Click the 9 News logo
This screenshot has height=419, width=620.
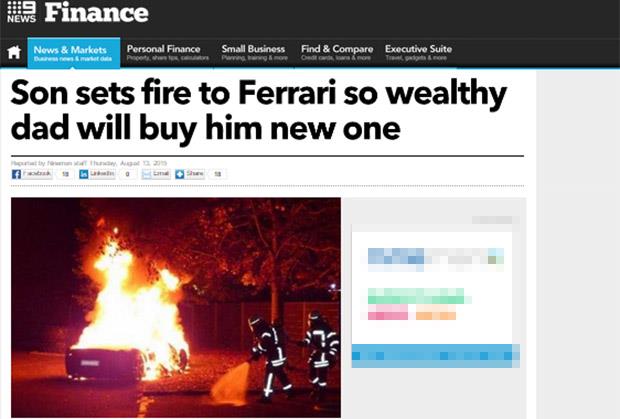click(x=21, y=12)
